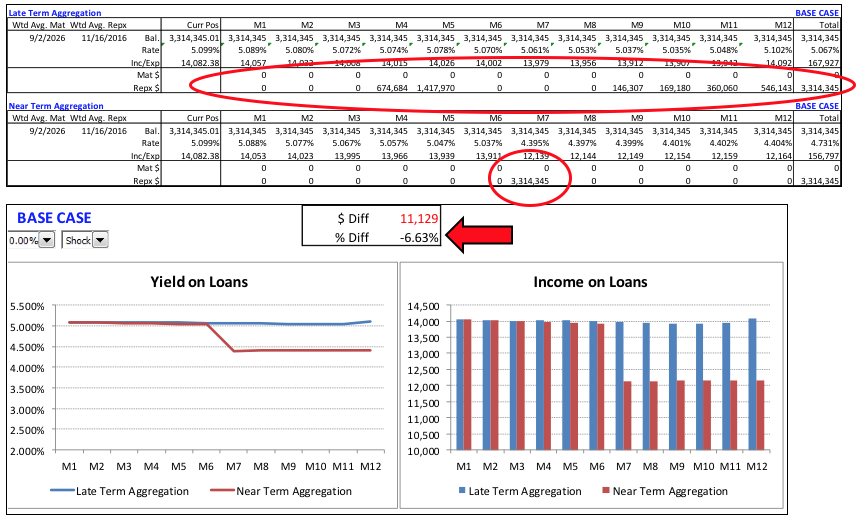Select Near Term M1 rate 5.088%
This screenshot has height=523, width=860.
(252, 143)
